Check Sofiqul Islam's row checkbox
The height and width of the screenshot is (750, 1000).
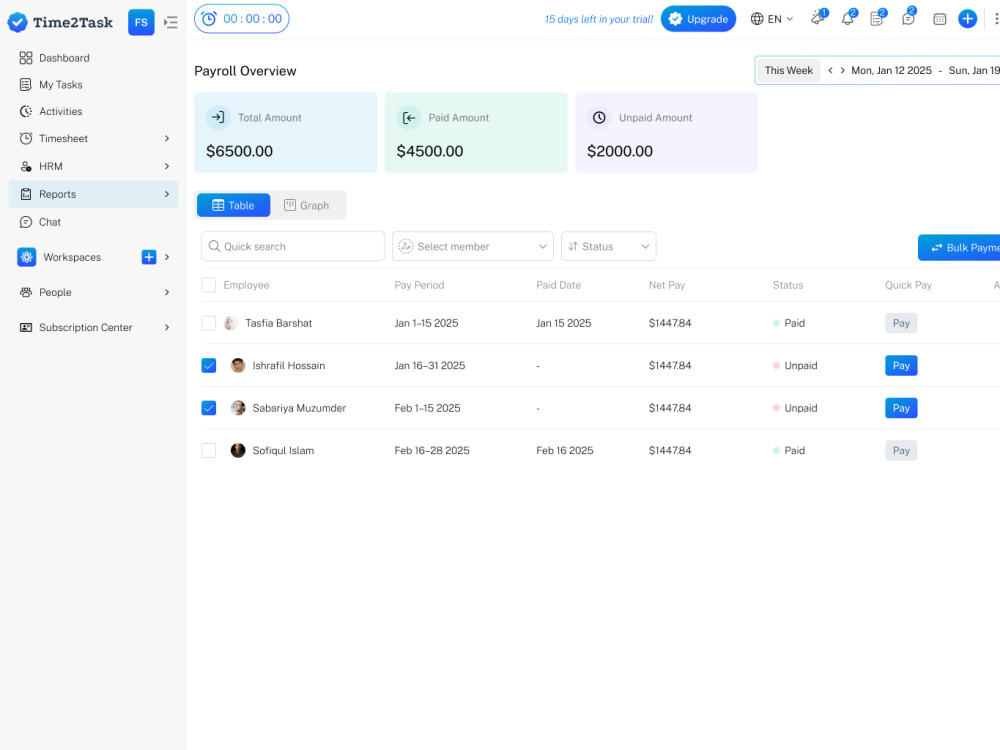[x=209, y=450]
